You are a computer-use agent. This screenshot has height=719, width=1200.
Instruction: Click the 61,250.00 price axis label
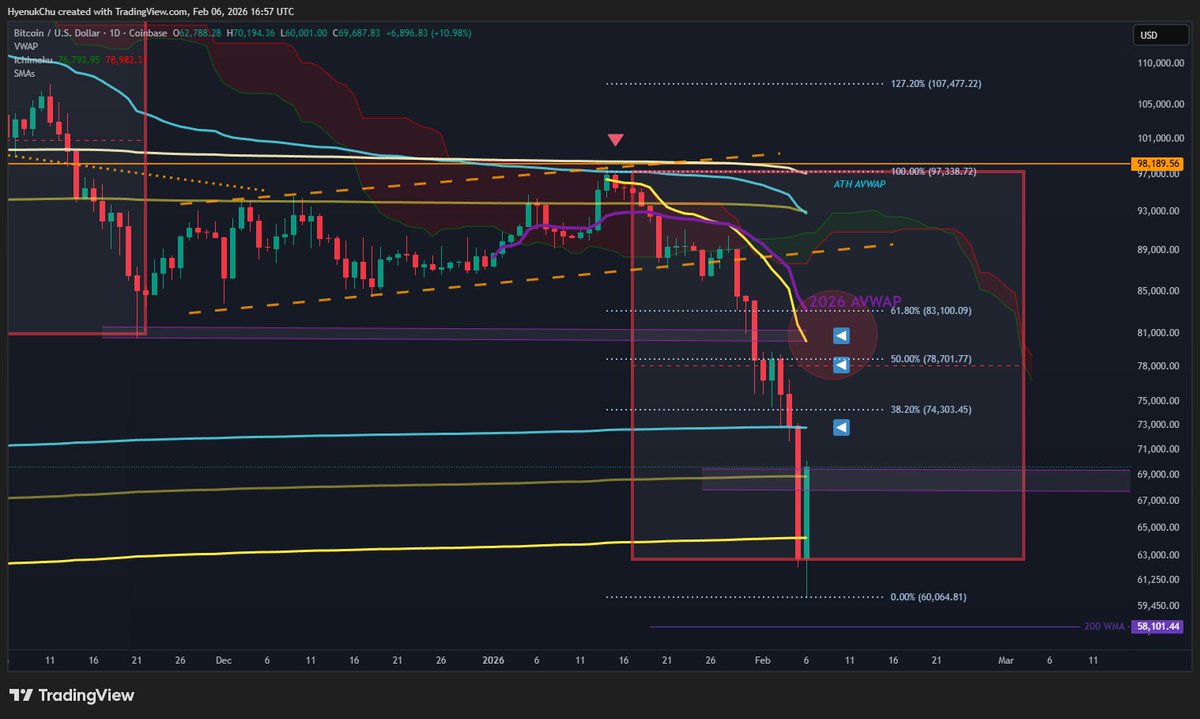click(1156, 579)
